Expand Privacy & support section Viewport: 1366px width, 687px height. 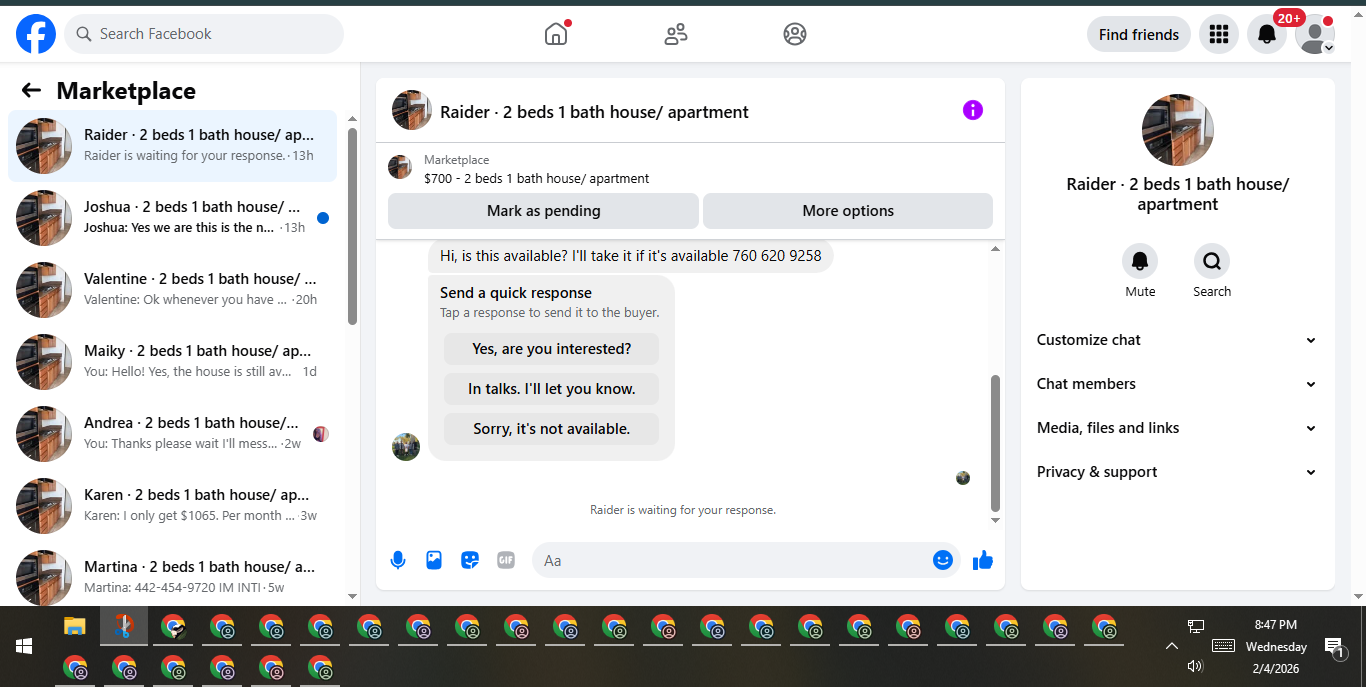click(1177, 472)
